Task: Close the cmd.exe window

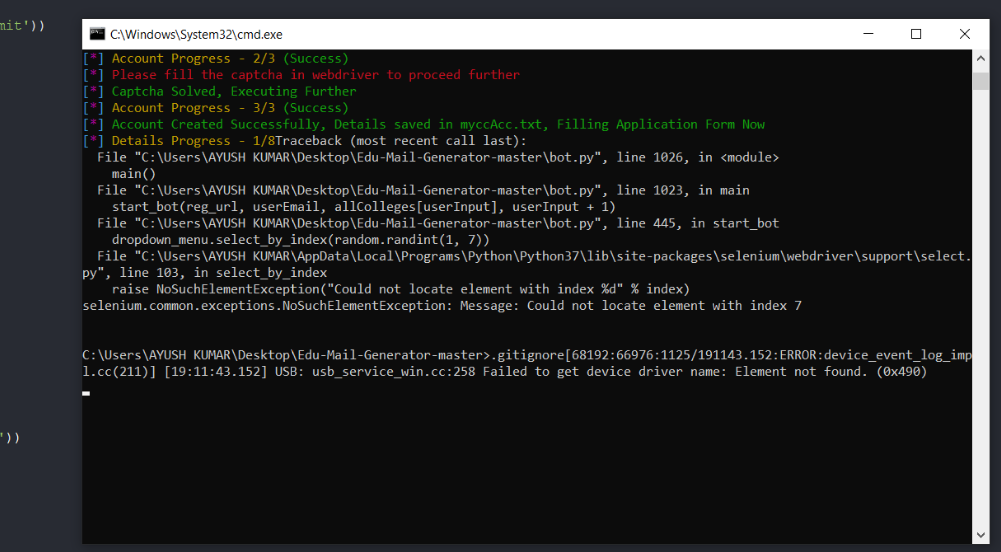Action: tap(964, 34)
